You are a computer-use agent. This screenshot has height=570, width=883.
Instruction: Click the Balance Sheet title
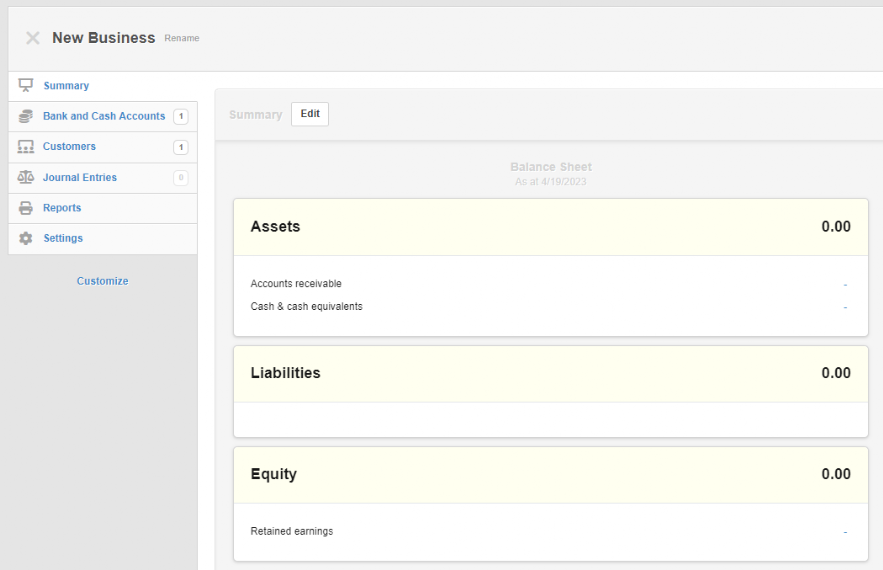(551, 167)
